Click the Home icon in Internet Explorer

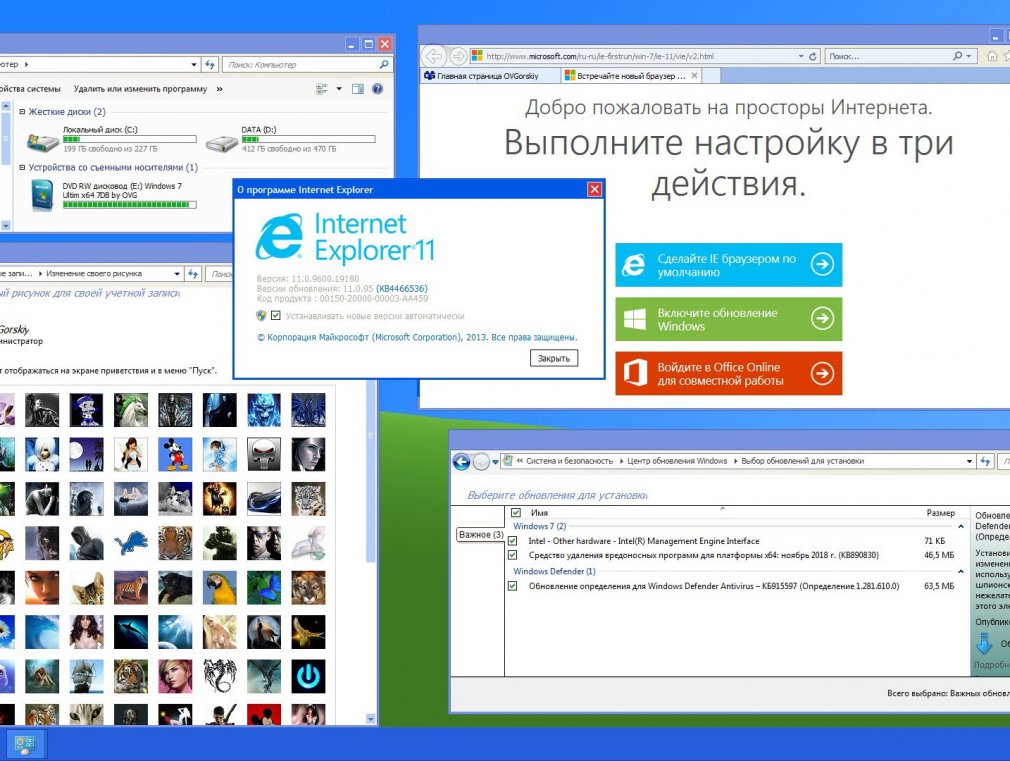pos(992,56)
